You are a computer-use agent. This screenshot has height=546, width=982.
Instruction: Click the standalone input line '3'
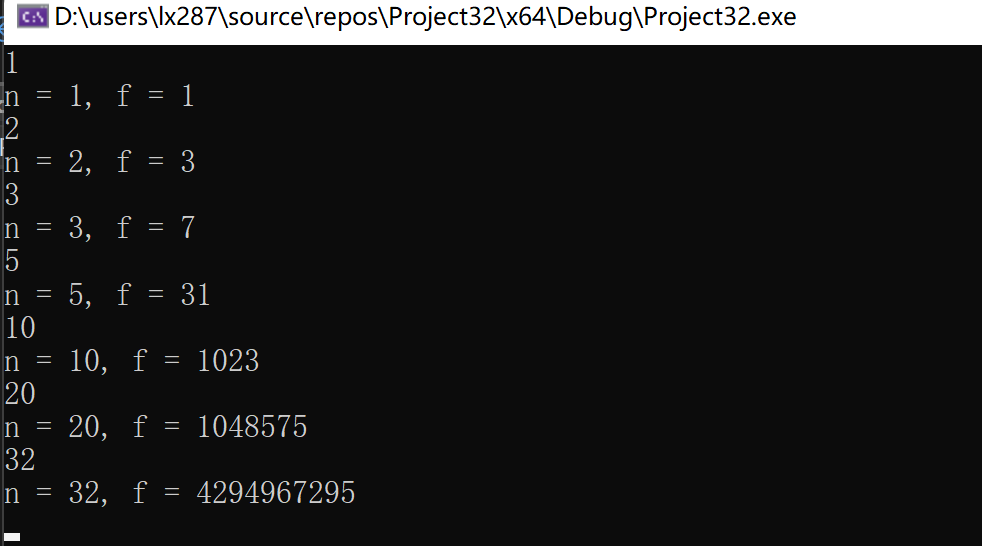12,196
